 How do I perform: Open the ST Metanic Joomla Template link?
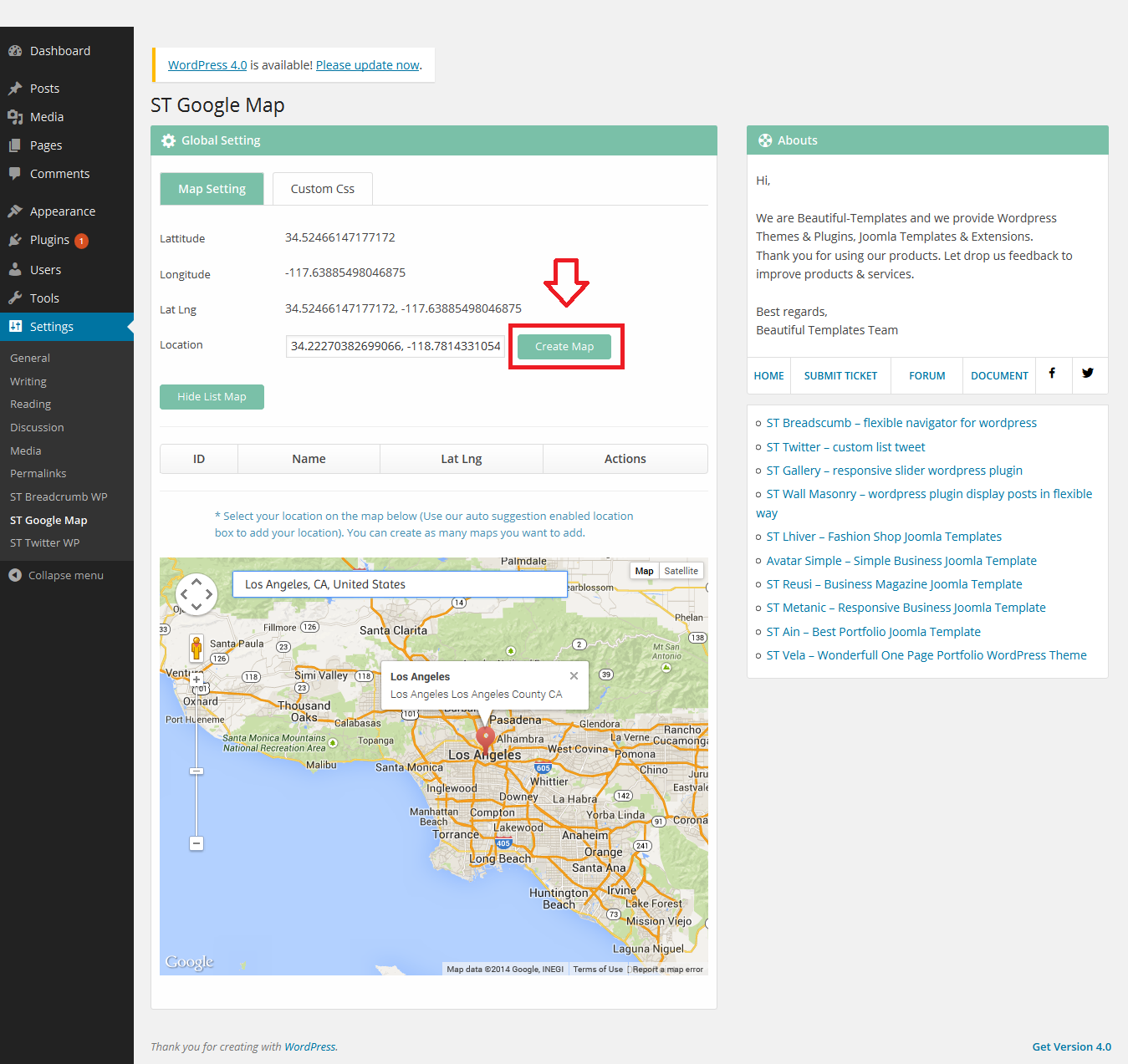(906, 608)
